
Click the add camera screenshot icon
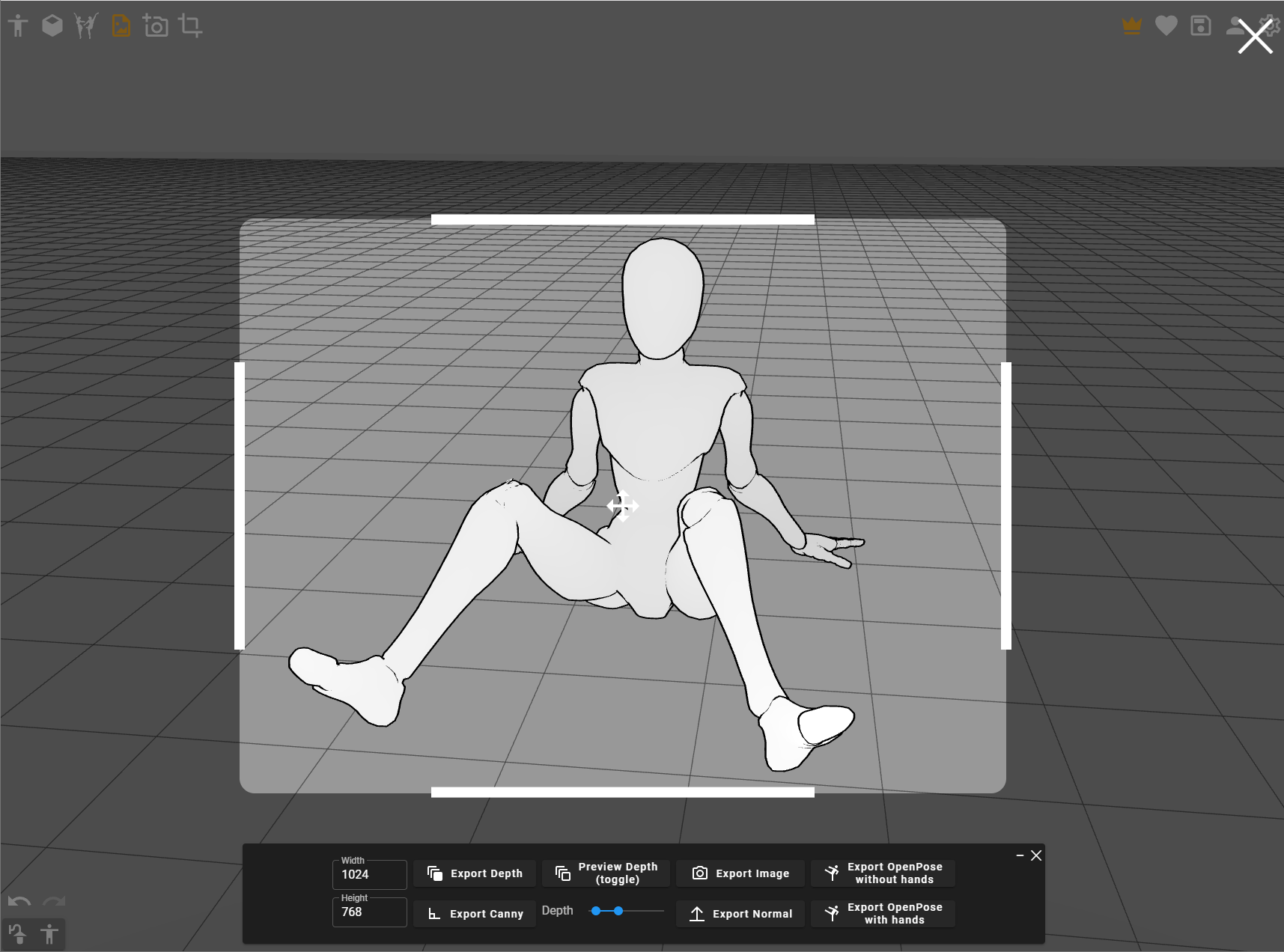tap(155, 26)
